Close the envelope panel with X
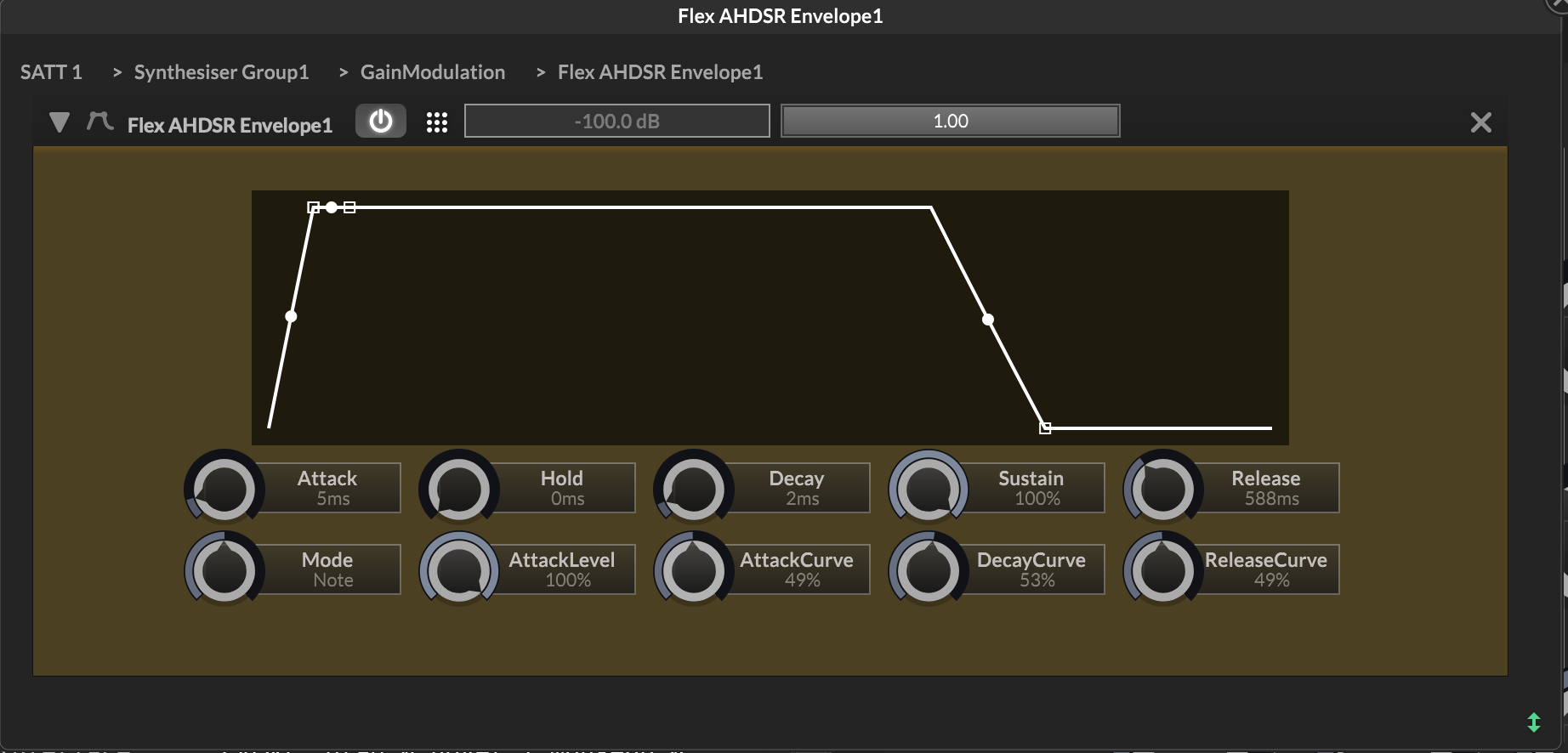This screenshot has width=1568, height=753. [1480, 122]
